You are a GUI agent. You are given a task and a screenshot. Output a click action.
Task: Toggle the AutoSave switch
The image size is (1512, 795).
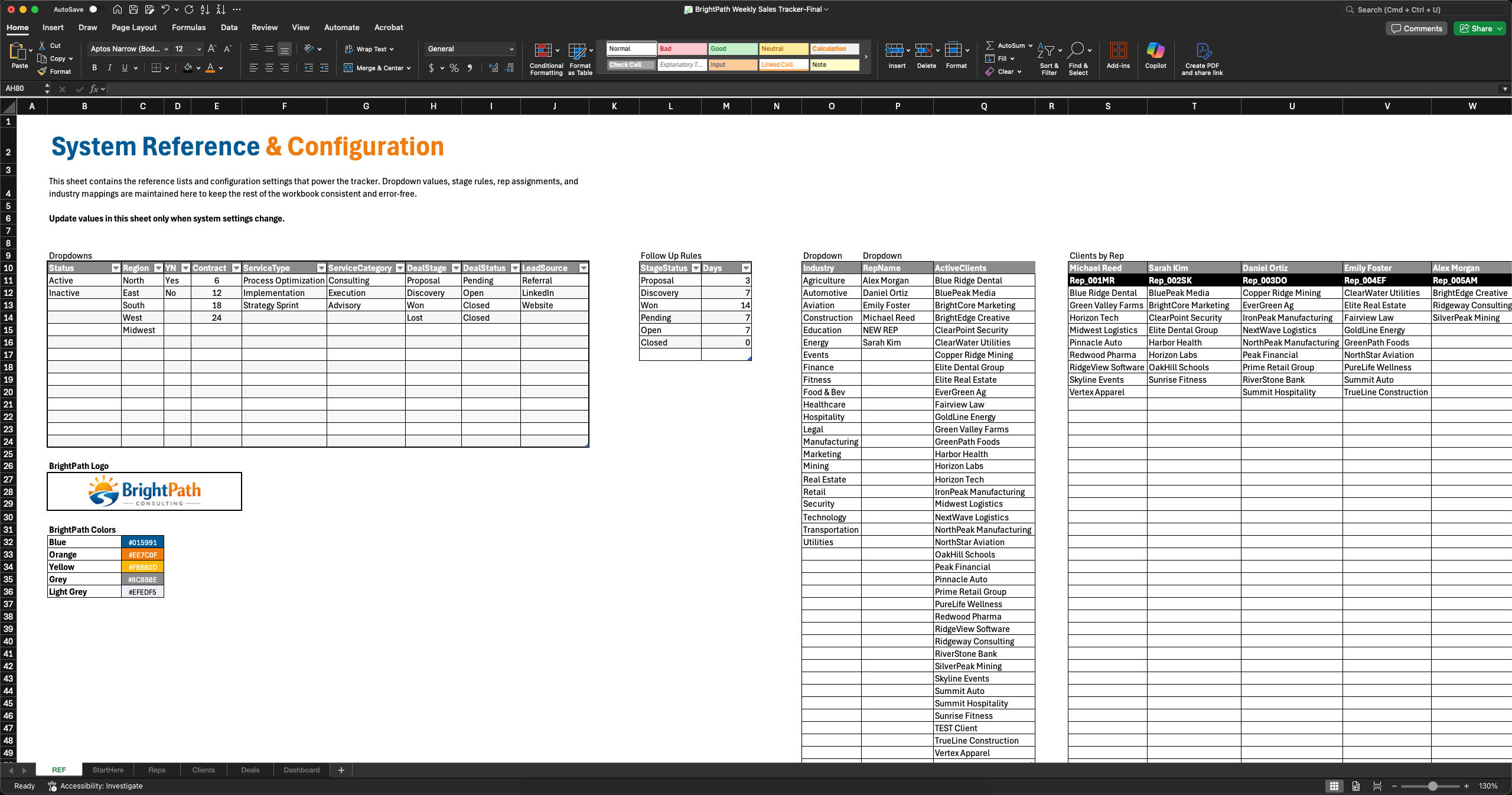pos(96,9)
